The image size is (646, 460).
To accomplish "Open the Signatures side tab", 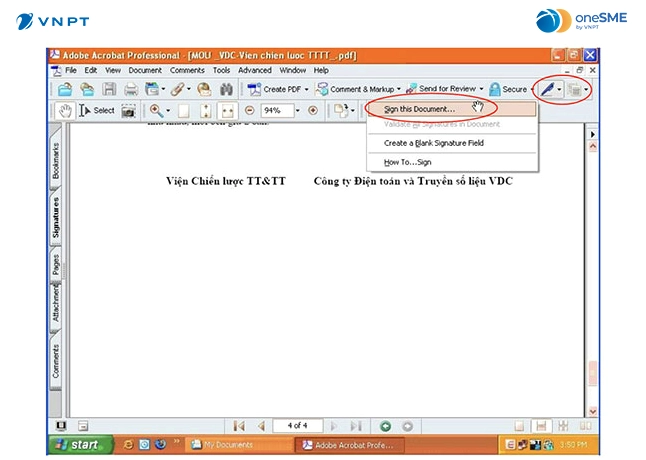I will [56, 217].
